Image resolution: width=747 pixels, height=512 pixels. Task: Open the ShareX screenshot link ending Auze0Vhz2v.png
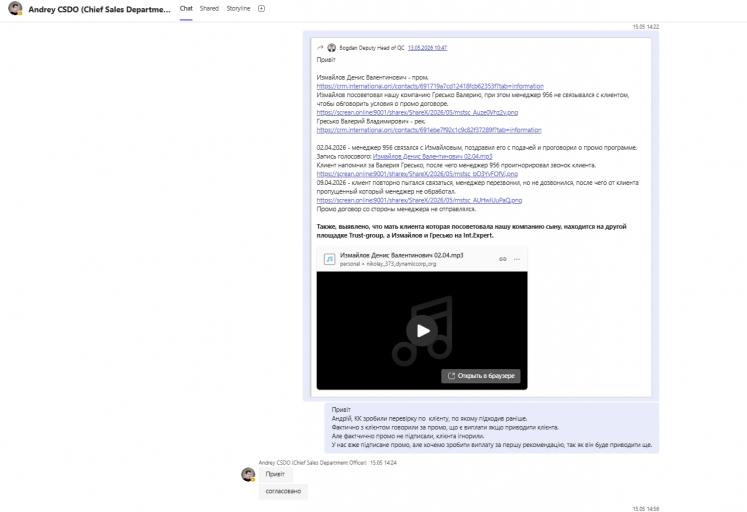(417, 112)
